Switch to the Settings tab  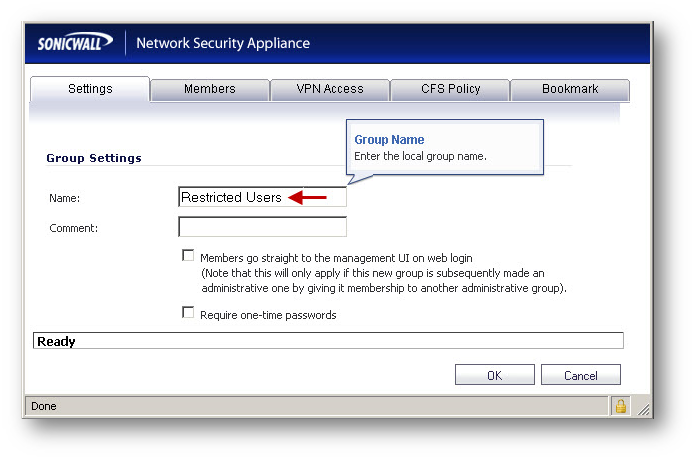click(x=90, y=89)
